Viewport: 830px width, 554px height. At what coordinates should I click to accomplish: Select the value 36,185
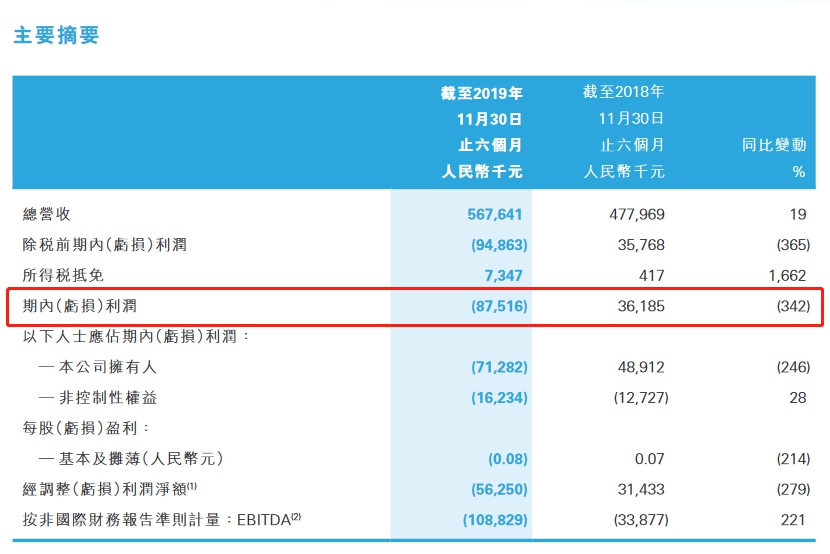(x=641, y=306)
